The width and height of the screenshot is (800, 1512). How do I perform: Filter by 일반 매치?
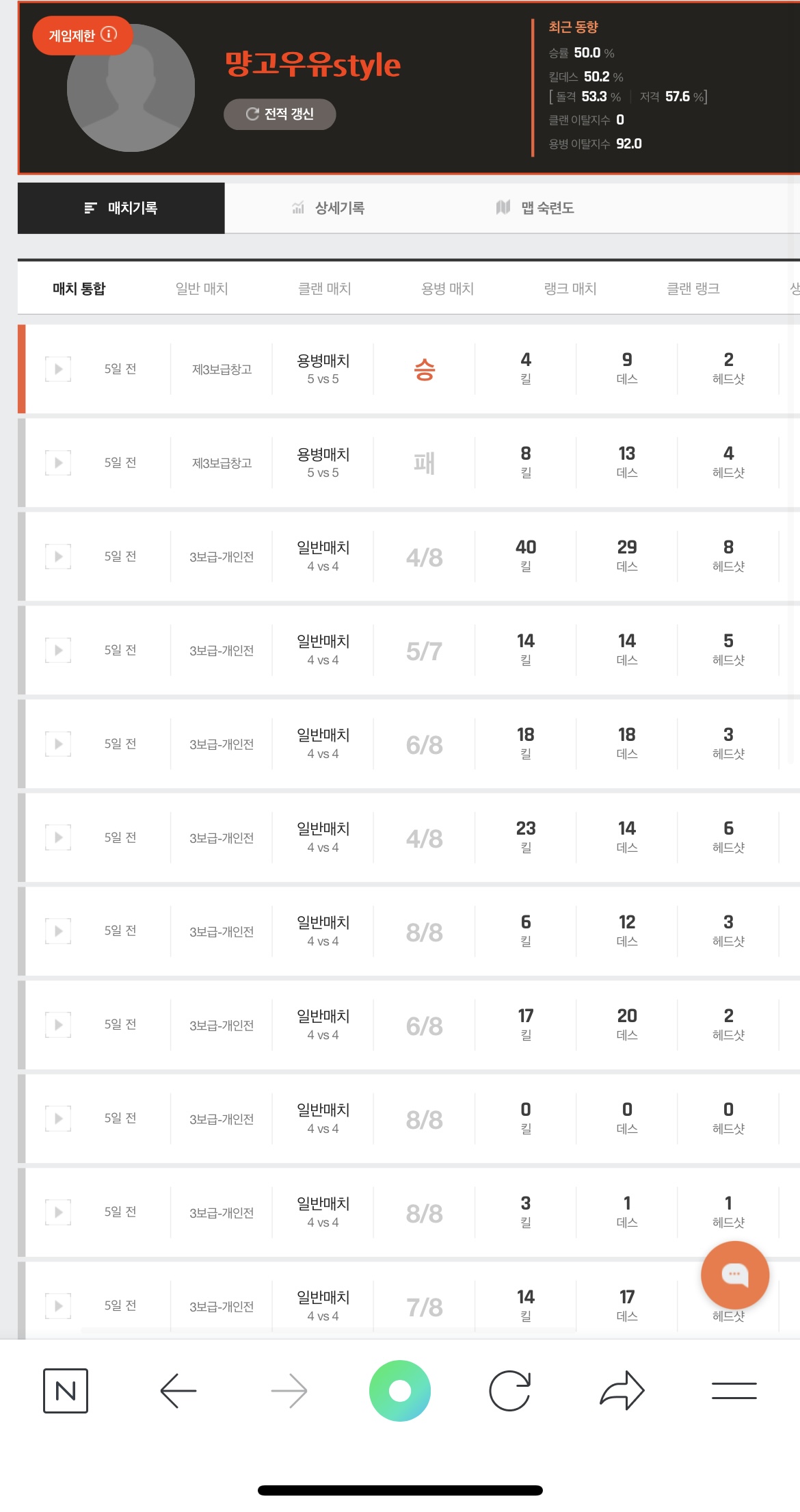(x=202, y=289)
